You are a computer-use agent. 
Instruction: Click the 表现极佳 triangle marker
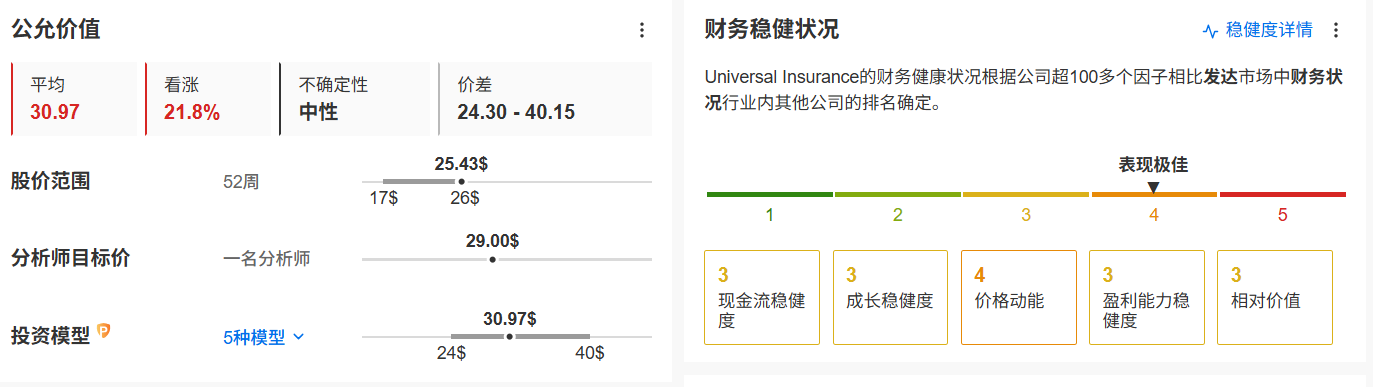pos(1153,187)
